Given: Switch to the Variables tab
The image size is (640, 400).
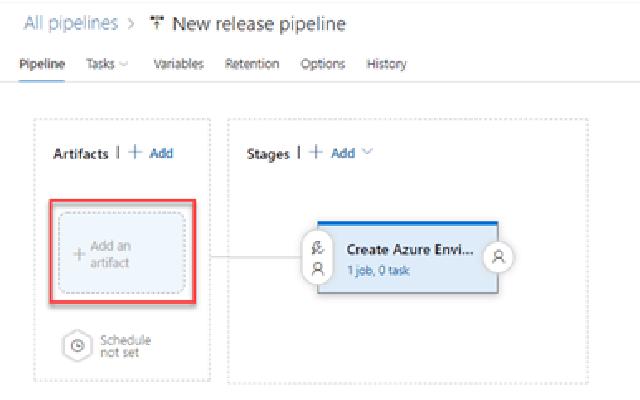Looking at the screenshot, I should pos(178,64).
